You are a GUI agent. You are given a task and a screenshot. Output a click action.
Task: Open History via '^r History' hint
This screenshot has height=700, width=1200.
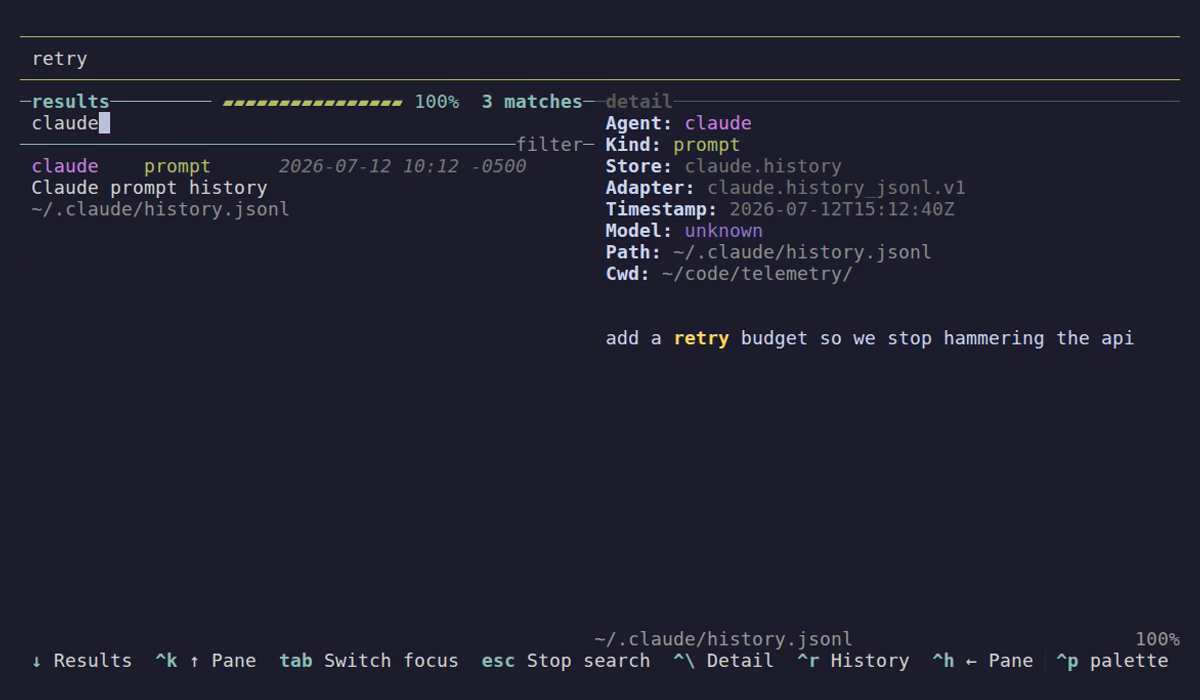coord(853,660)
